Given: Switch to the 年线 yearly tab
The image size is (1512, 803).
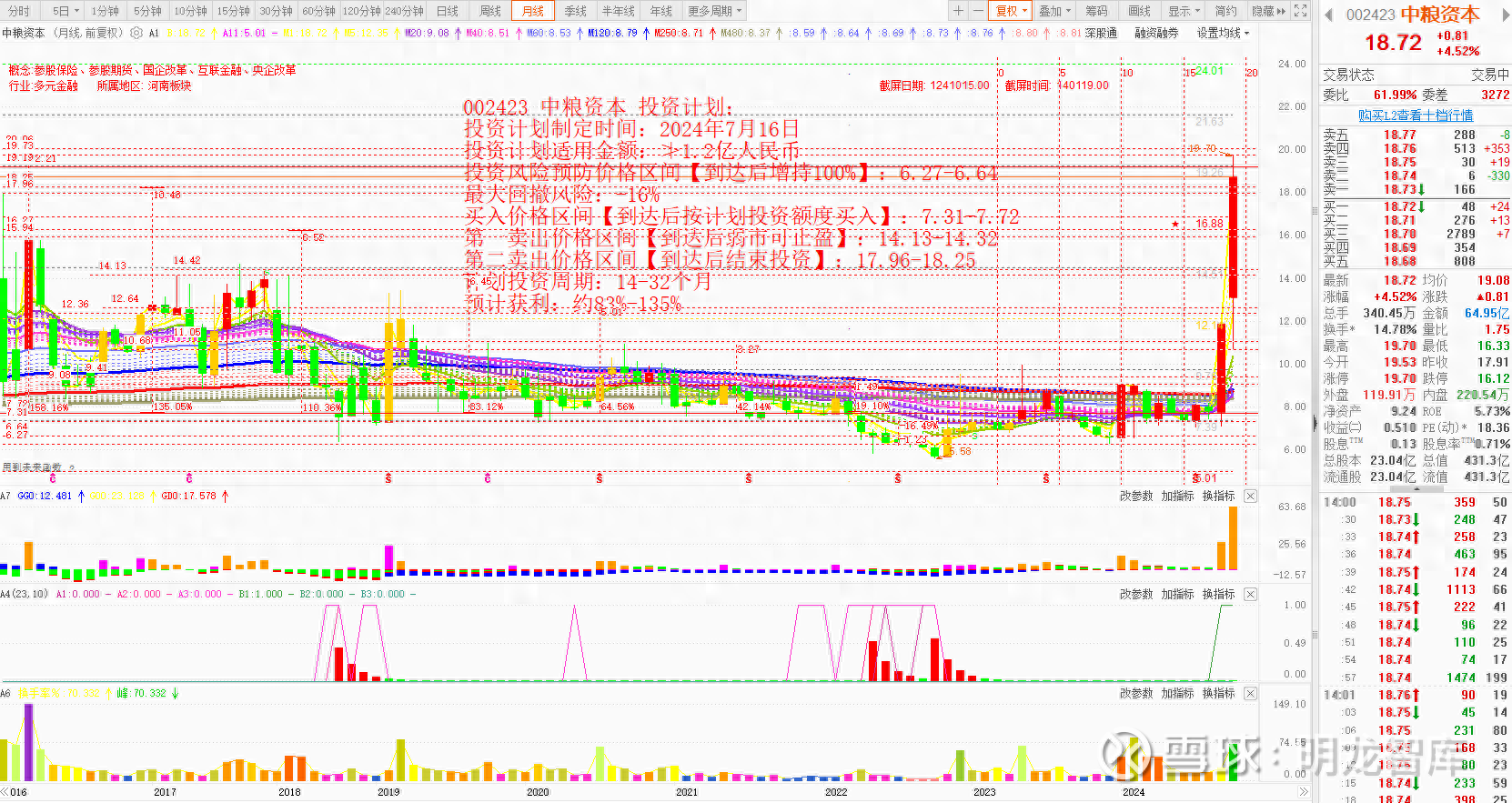Looking at the screenshot, I should coord(661,11).
